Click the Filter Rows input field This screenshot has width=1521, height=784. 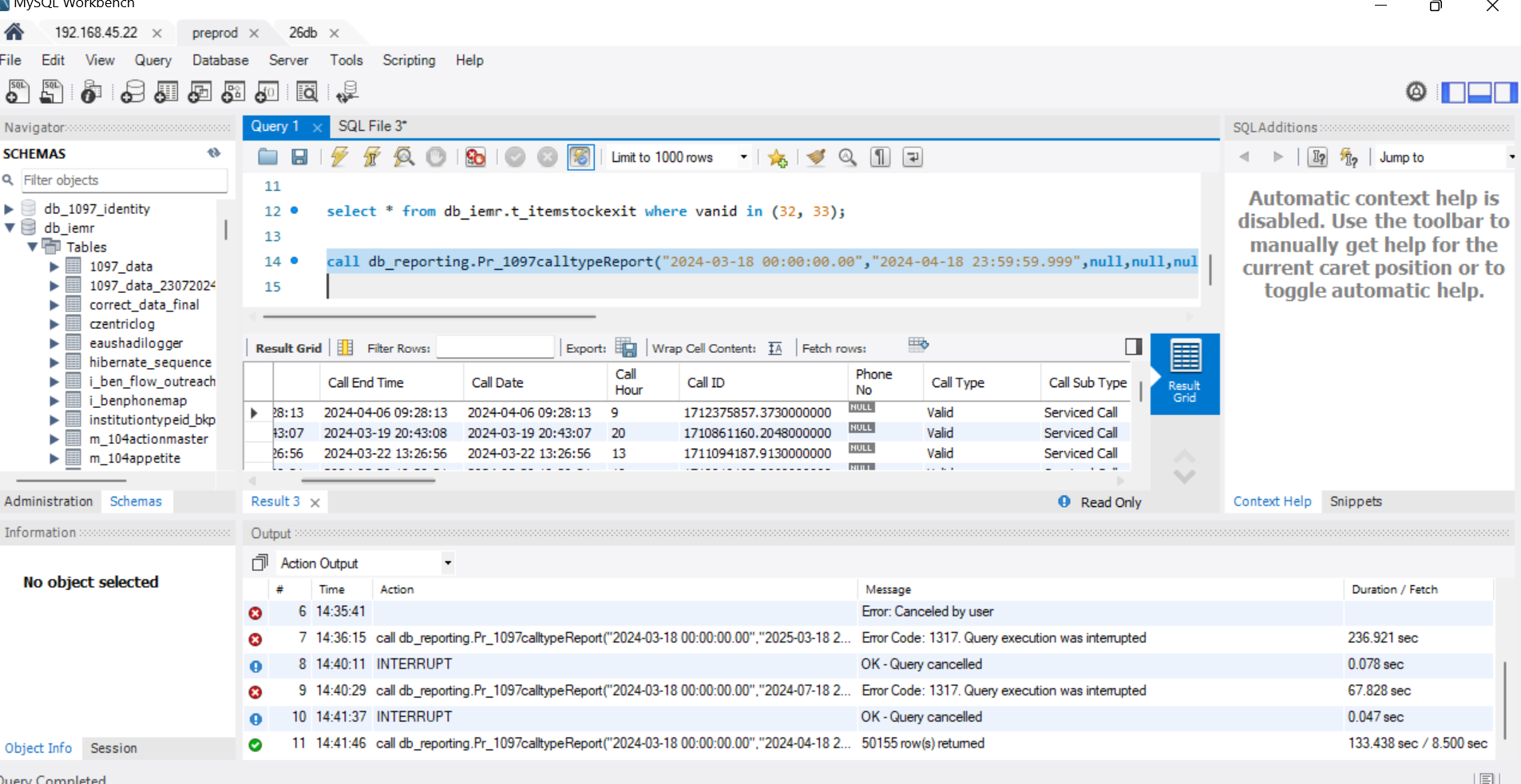pyautogui.click(x=495, y=347)
